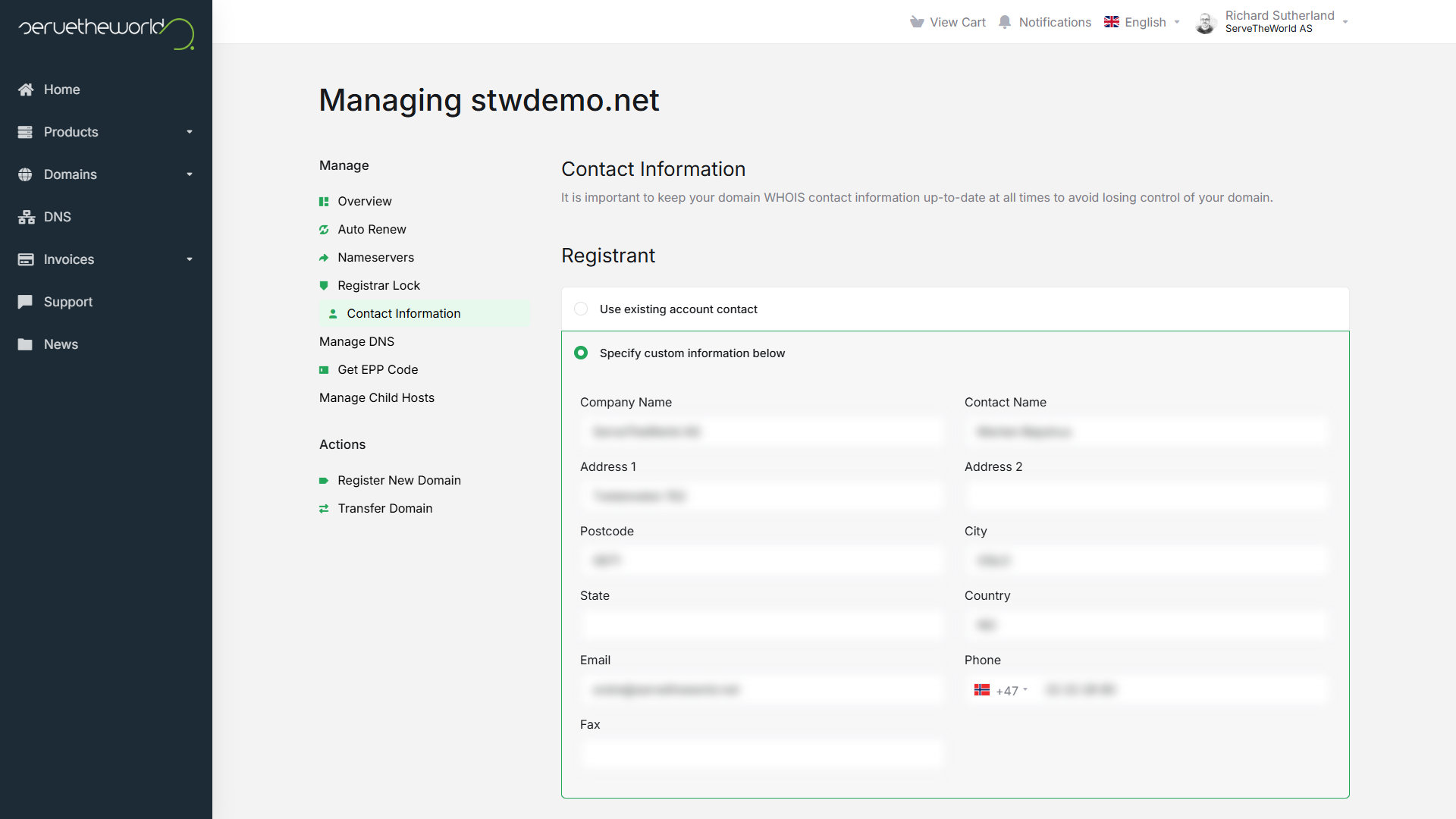
Task: Click the Norwegian flag in Phone field
Action: click(982, 690)
